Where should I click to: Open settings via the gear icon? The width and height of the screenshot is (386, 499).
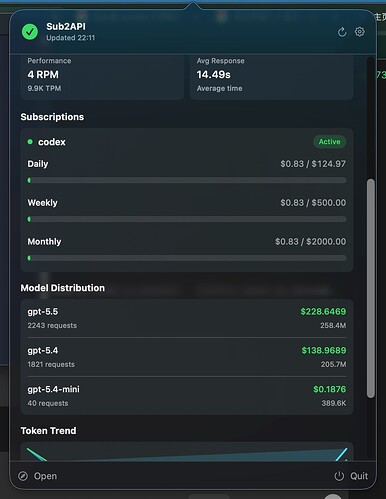tap(360, 32)
